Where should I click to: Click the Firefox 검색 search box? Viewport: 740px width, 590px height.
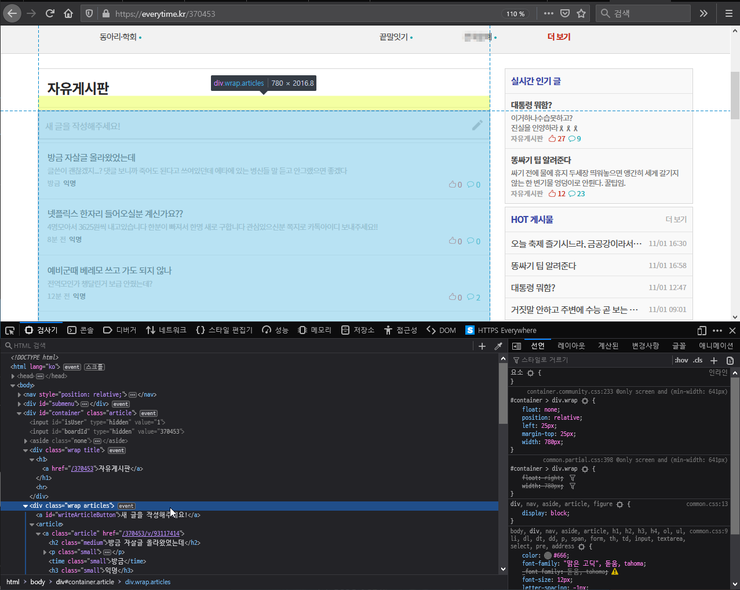click(644, 14)
